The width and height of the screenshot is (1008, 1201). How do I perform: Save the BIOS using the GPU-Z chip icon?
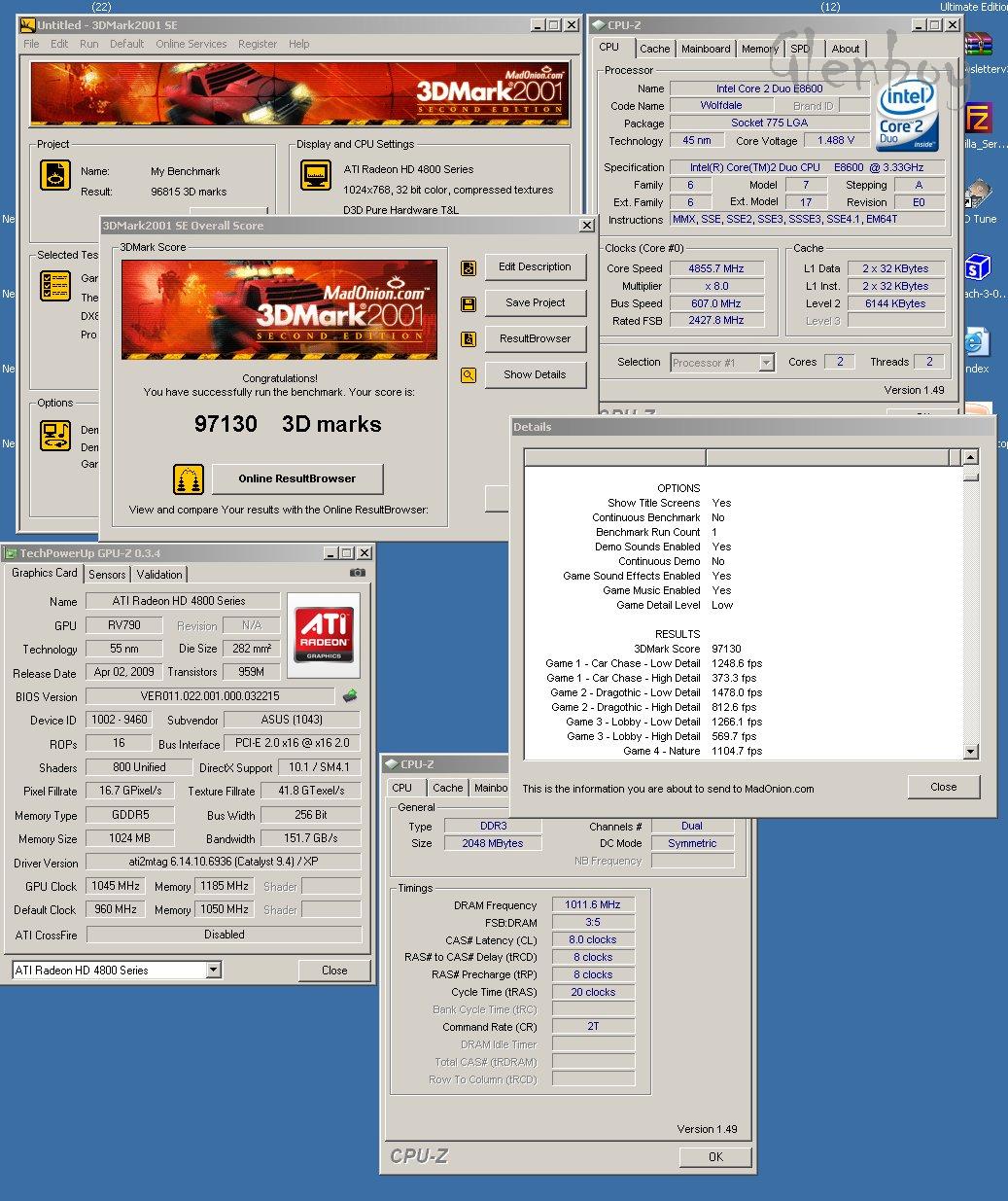pos(350,695)
